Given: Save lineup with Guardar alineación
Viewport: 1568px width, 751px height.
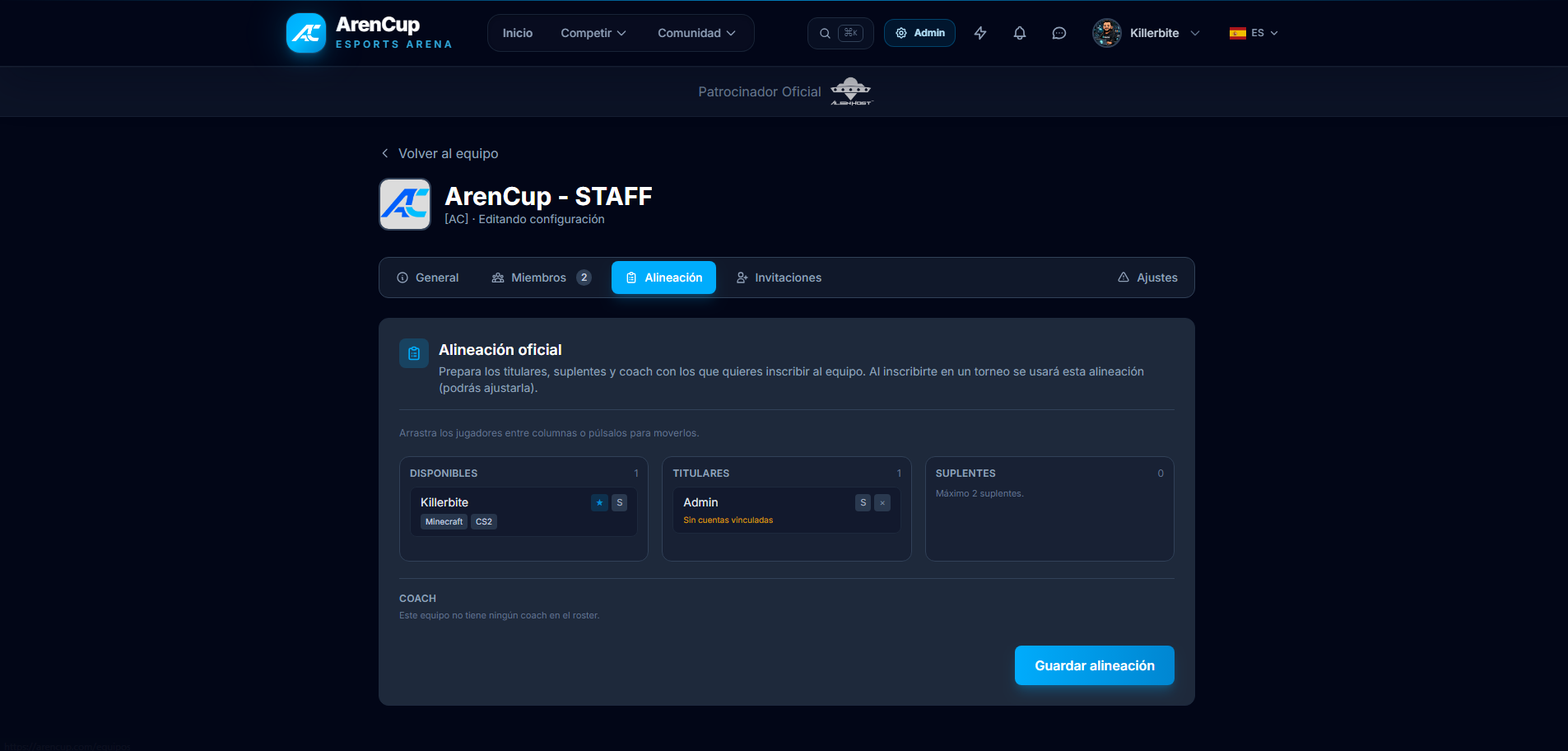Looking at the screenshot, I should pos(1095,665).
